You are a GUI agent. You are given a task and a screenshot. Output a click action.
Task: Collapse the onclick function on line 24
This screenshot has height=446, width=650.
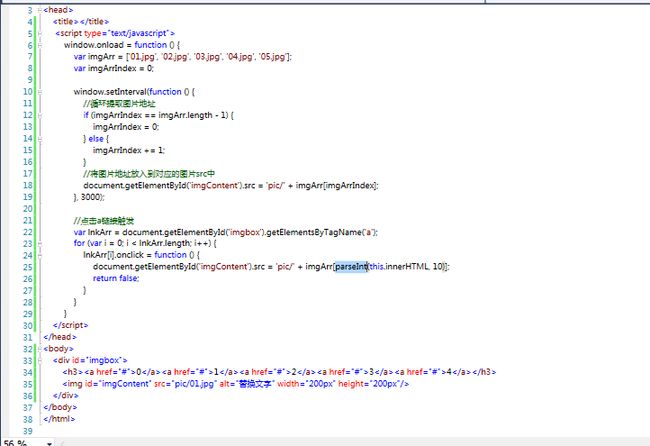(40, 255)
